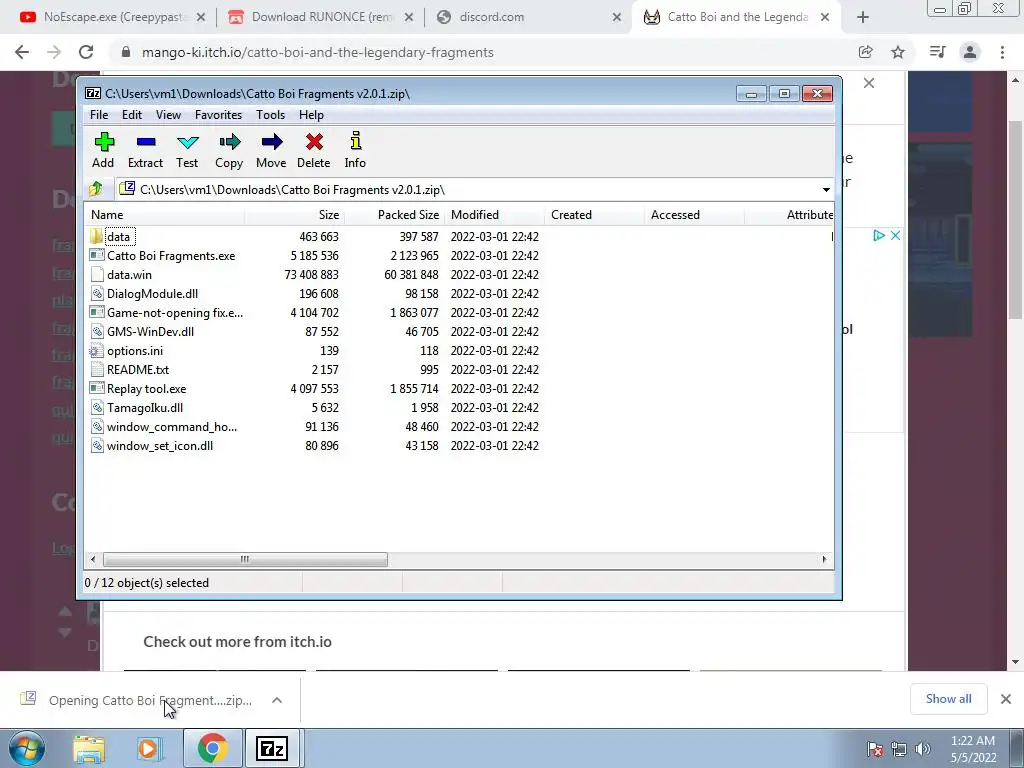
Task: Click the Chrome taskbar icon
Action: [x=212, y=748]
